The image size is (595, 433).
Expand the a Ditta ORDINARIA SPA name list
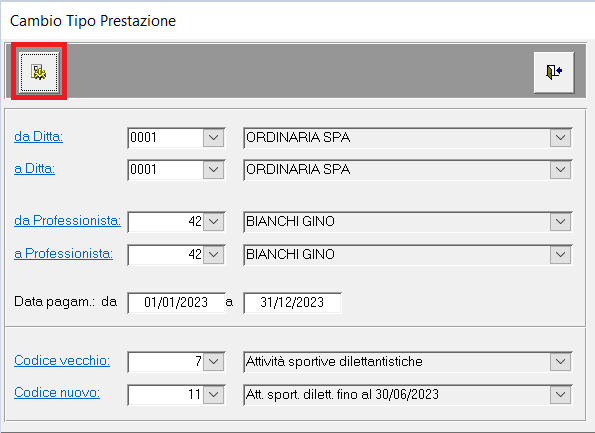(560, 170)
